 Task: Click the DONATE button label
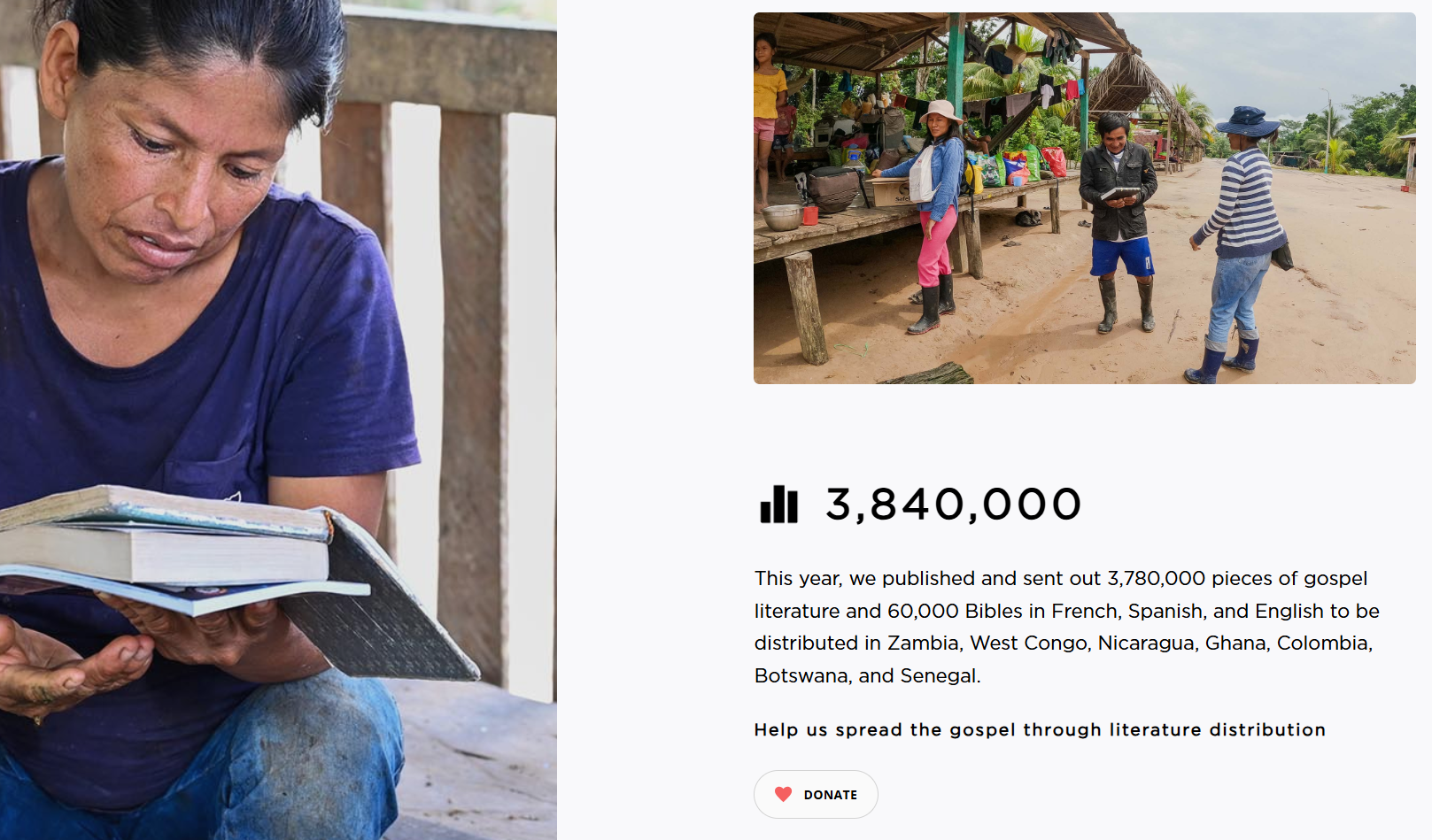(x=830, y=795)
